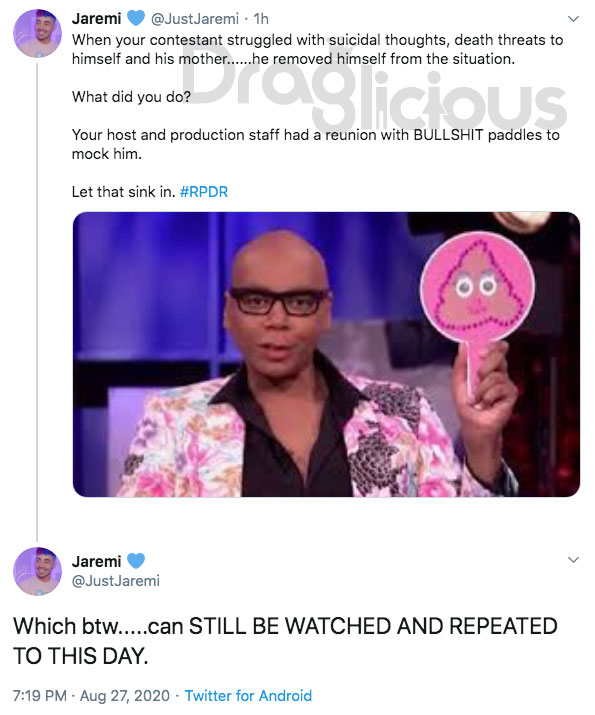Click the @JustJaremi handle on top tweet
This screenshot has width=595, height=715.
(x=194, y=19)
